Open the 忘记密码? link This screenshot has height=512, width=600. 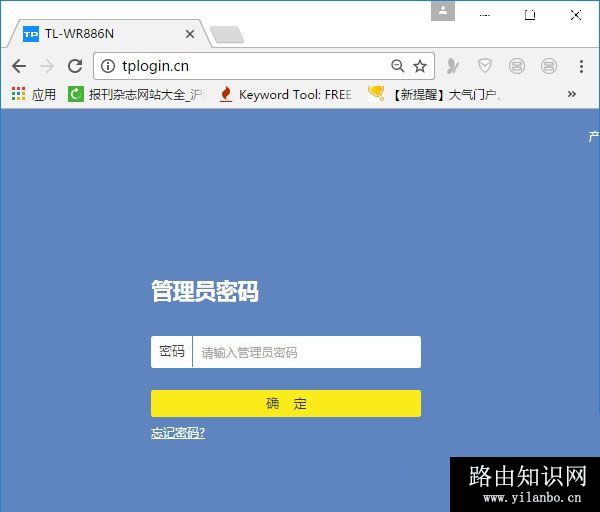click(178, 433)
